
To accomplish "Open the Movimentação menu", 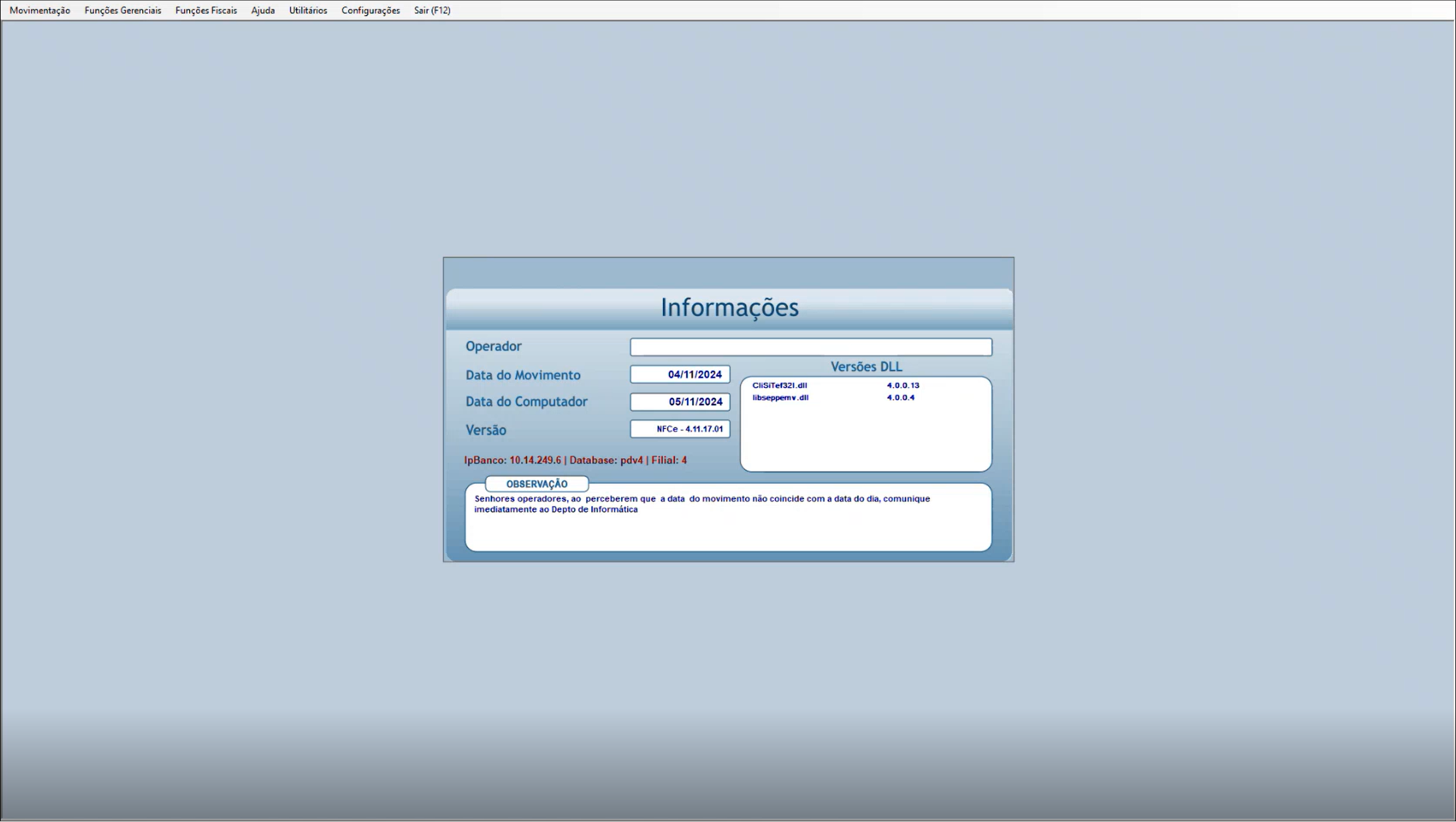I will [40, 10].
